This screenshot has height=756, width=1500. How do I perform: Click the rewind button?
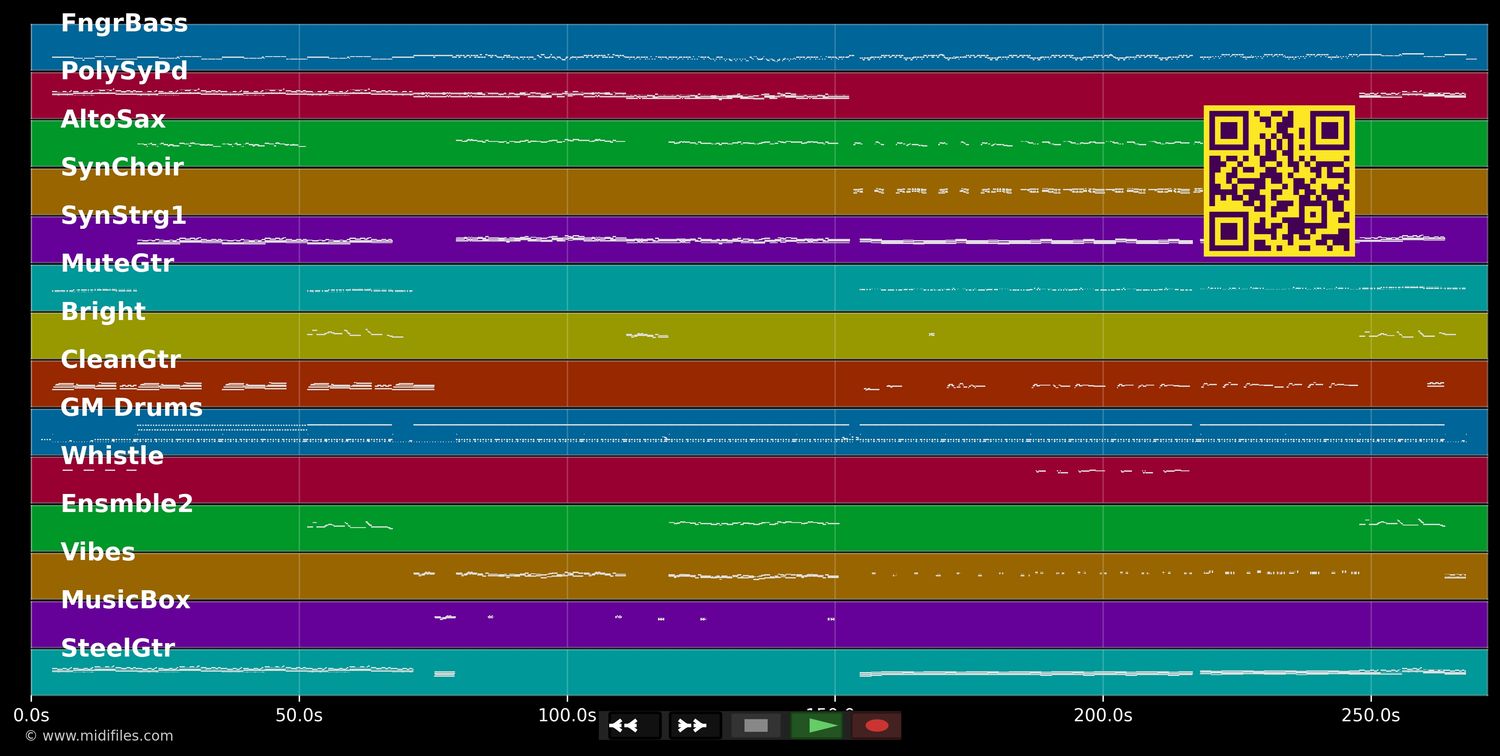pyautogui.click(x=634, y=725)
